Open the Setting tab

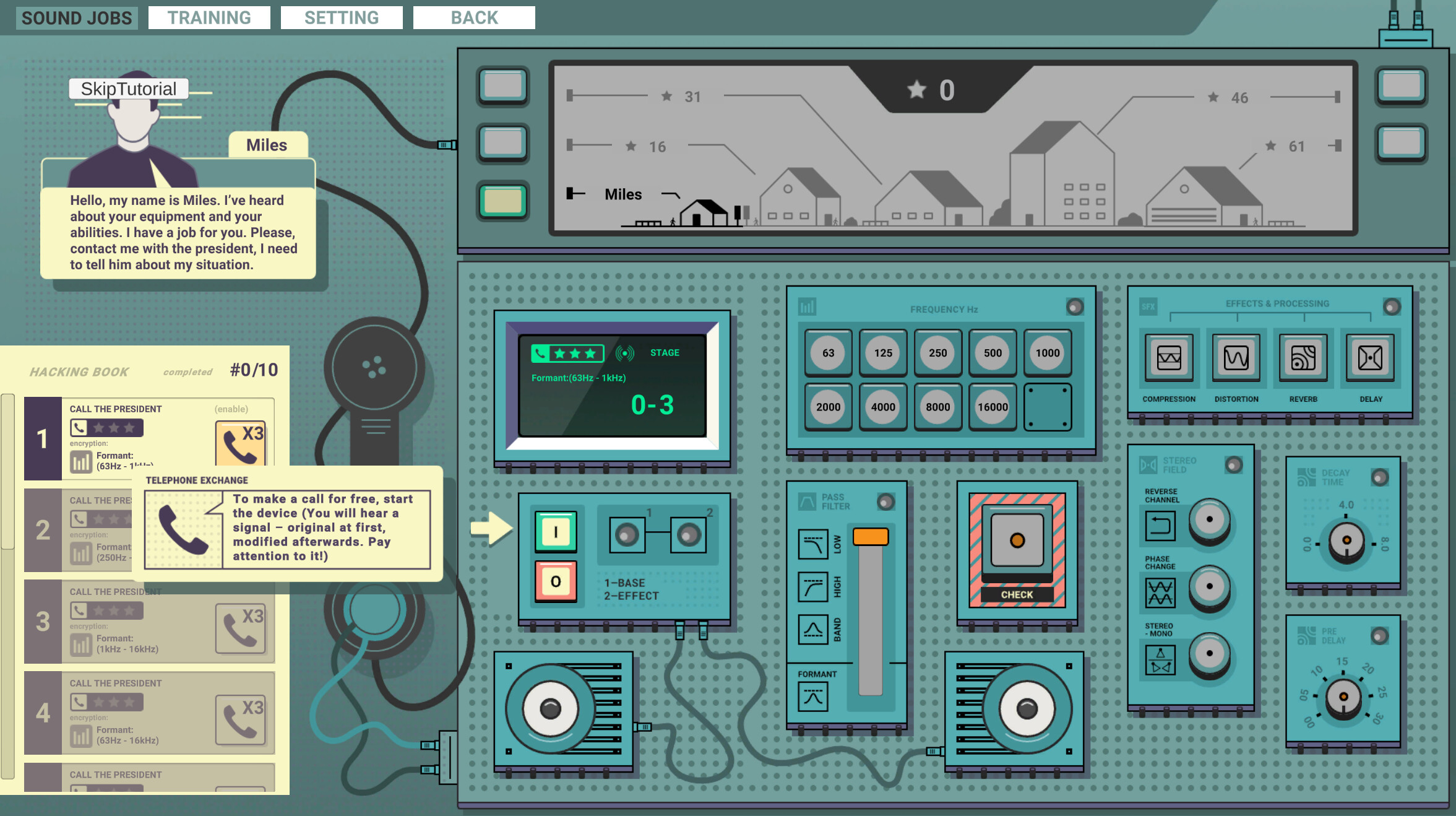(342, 17)
